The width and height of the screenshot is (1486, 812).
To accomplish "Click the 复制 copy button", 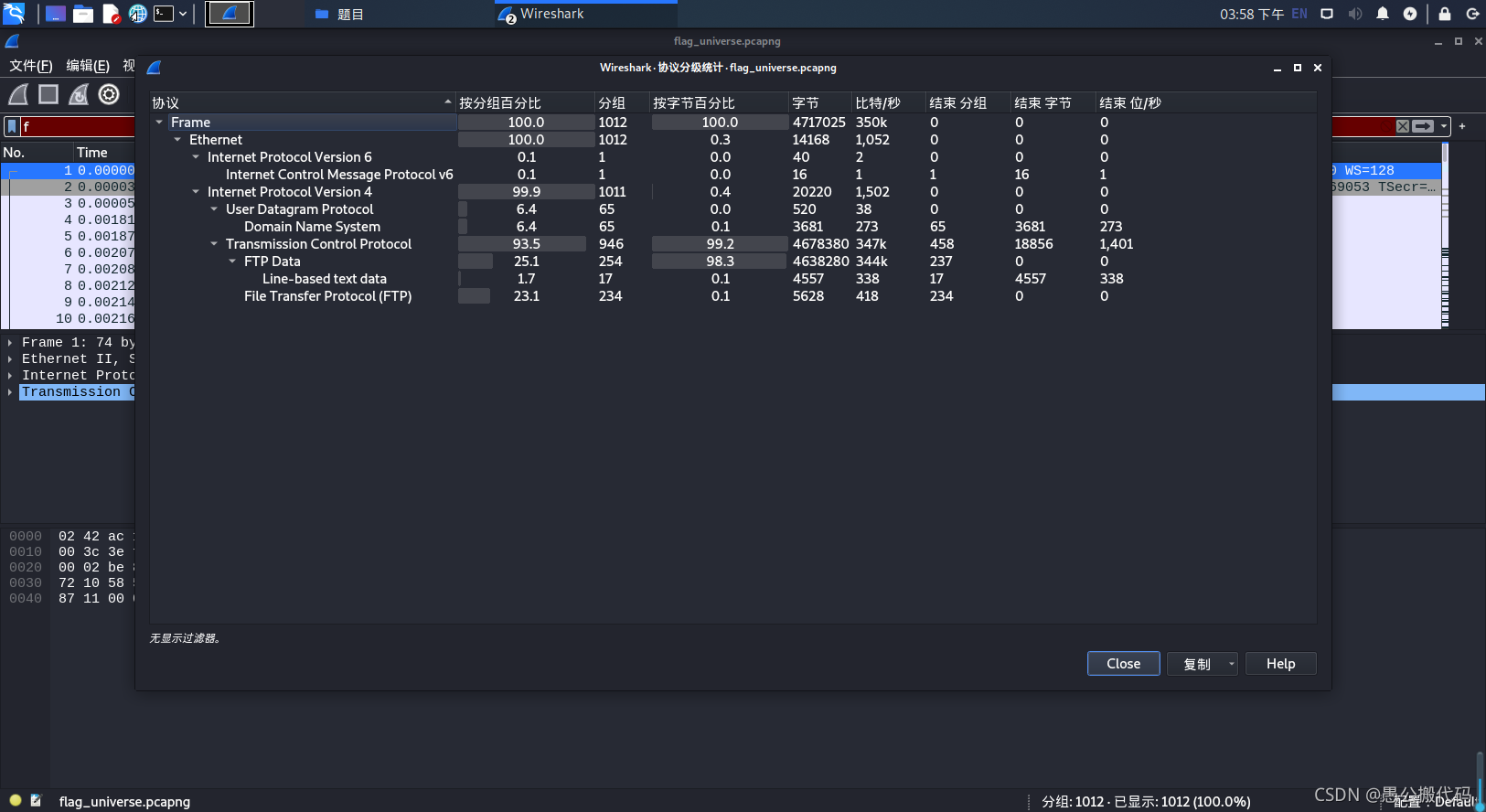I will tap(1196, 664).
